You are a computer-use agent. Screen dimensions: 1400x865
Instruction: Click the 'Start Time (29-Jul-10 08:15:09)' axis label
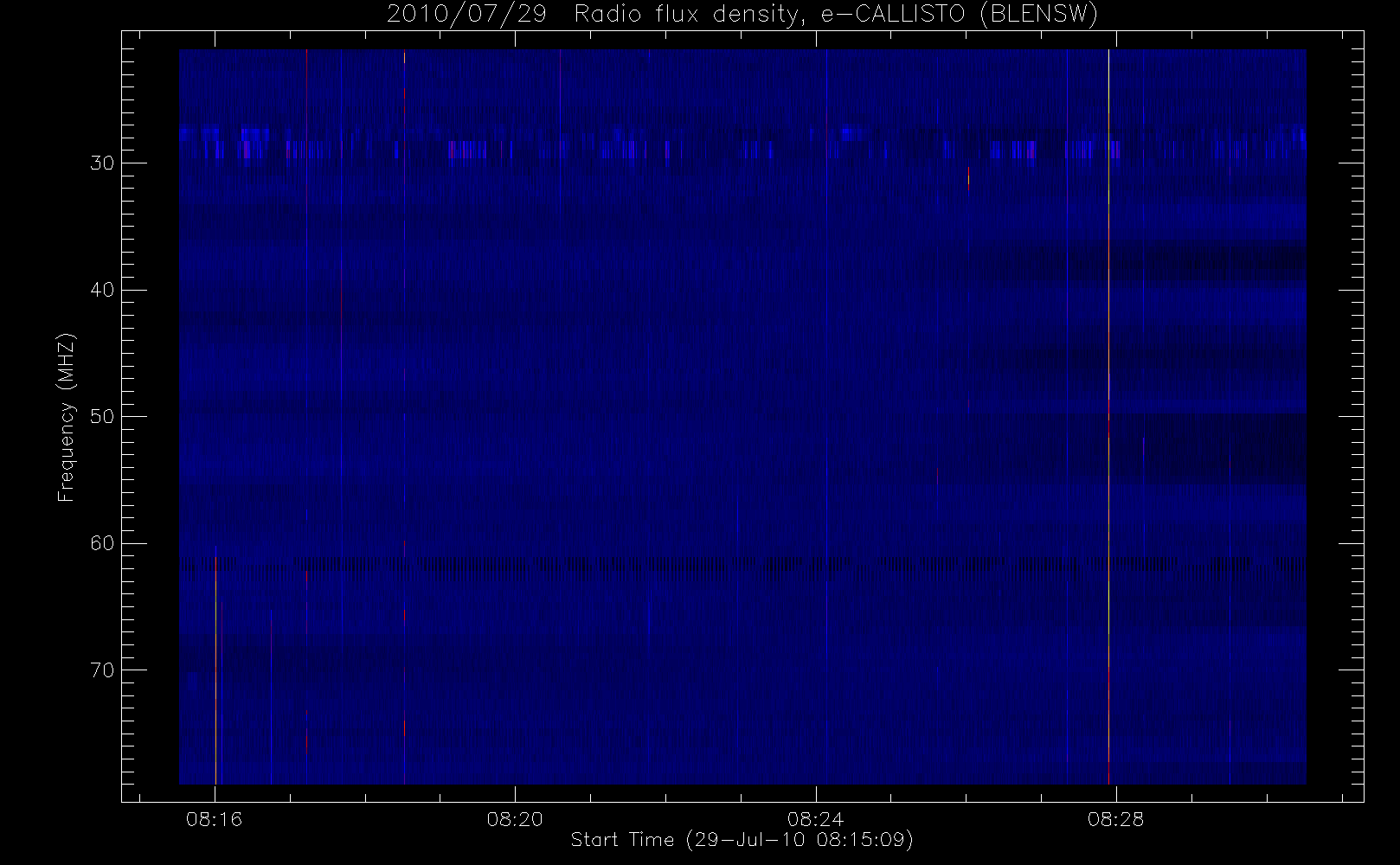pos(742,840)
